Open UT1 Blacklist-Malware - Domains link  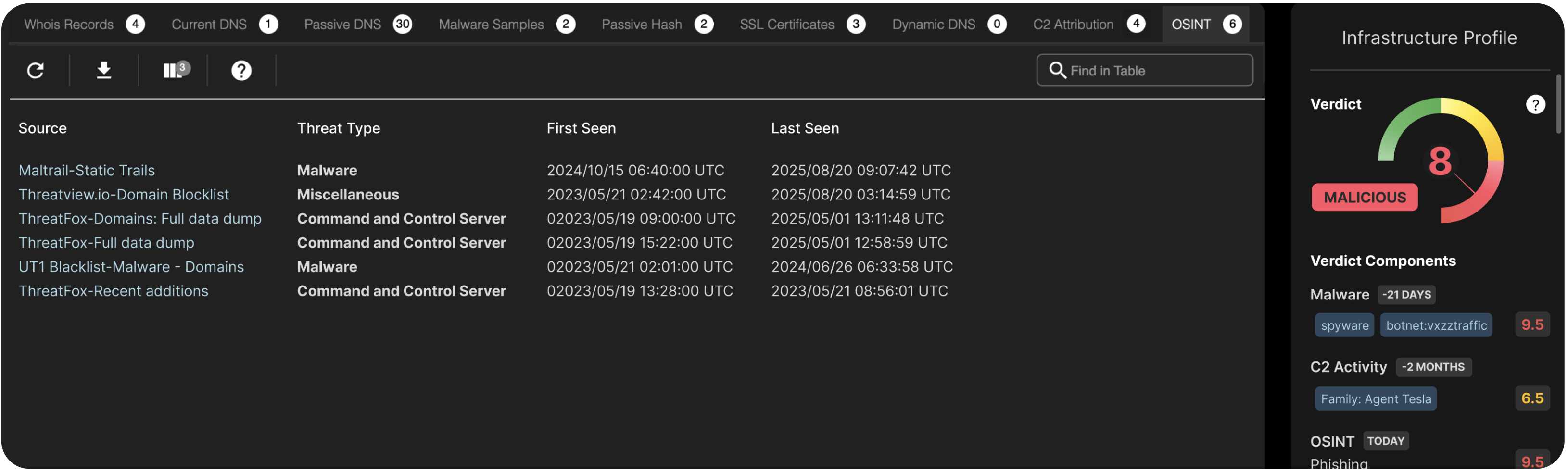(x=131, y=267)
